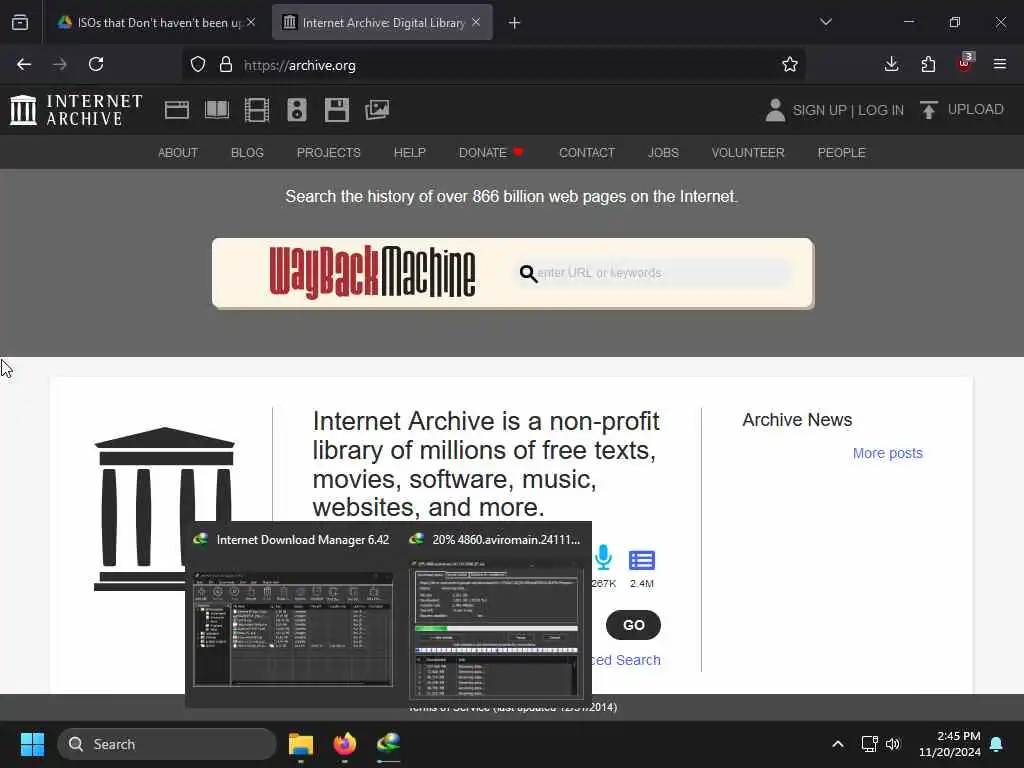Image resolution: width=1024 pixels, height=768 pixels.
Task: Show hidden tray icons
Action: [x=838, y=744]
